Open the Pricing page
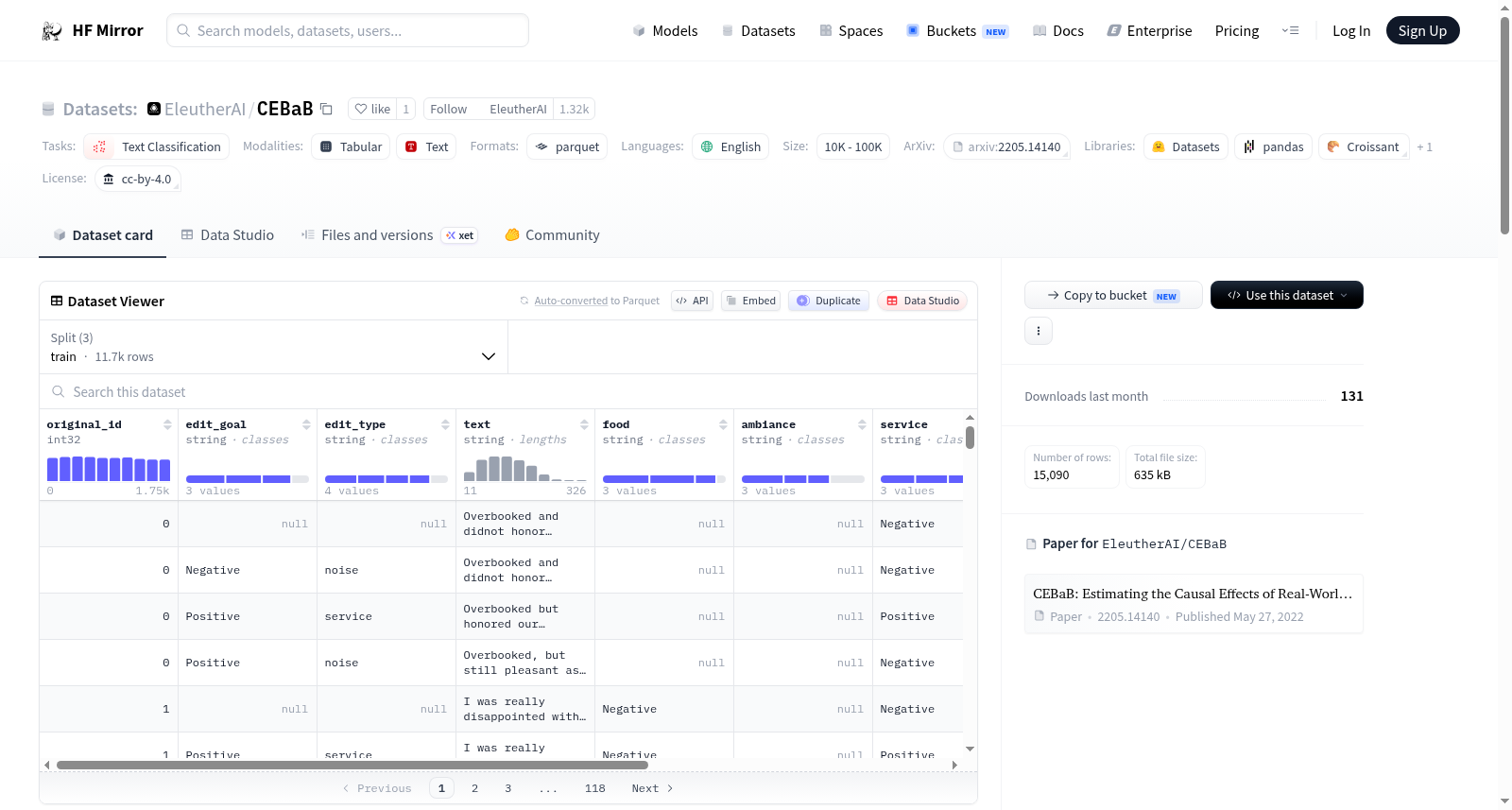 click(1237, 30)
